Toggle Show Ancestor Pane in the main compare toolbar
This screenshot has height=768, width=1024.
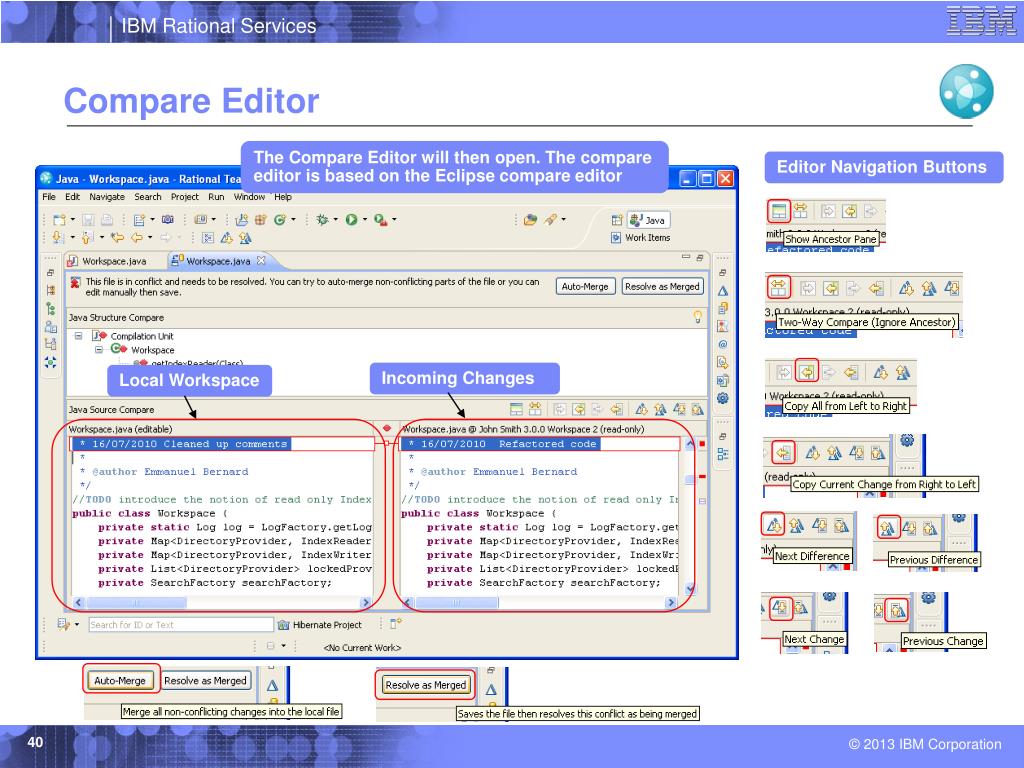[x=516, y=409]
